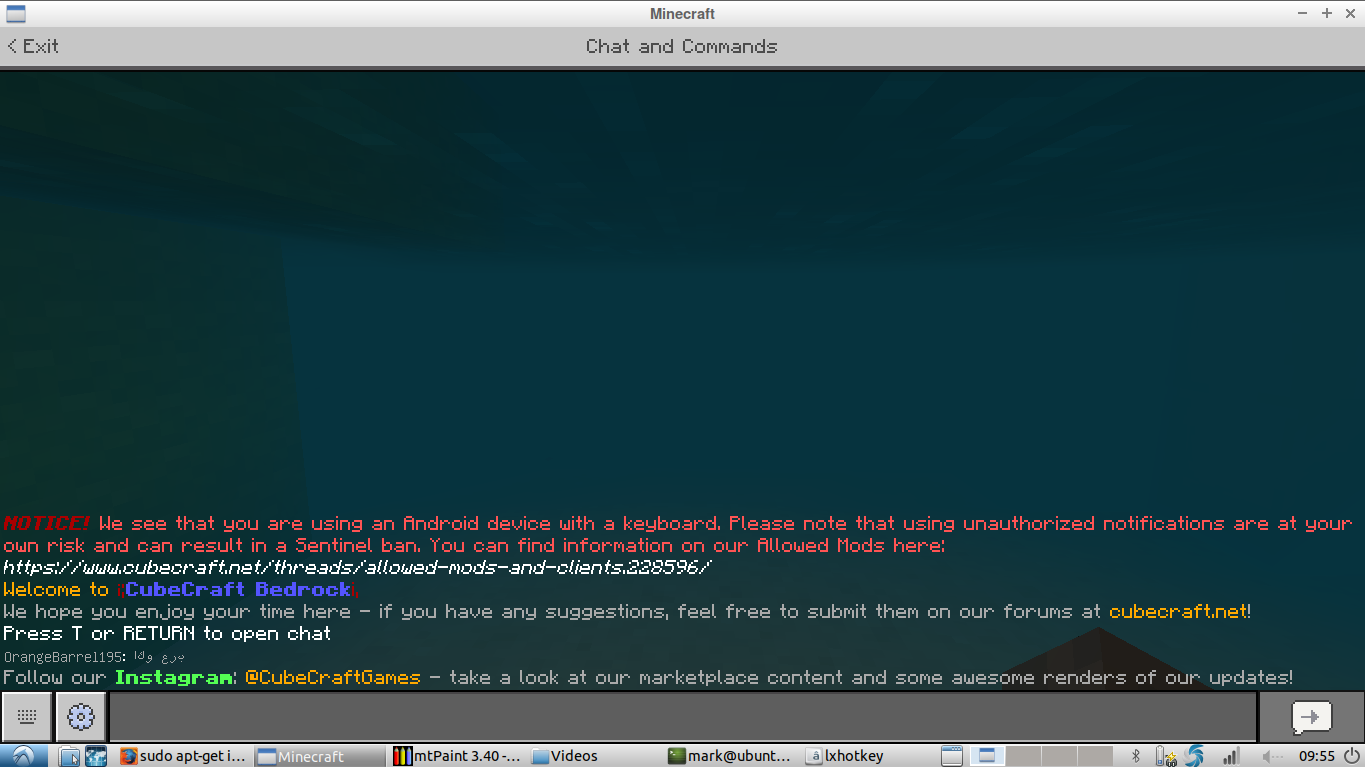This screenshot has height=767, width=1365.
Task: Click the 09:55 clock
Action: (1316, 756)
